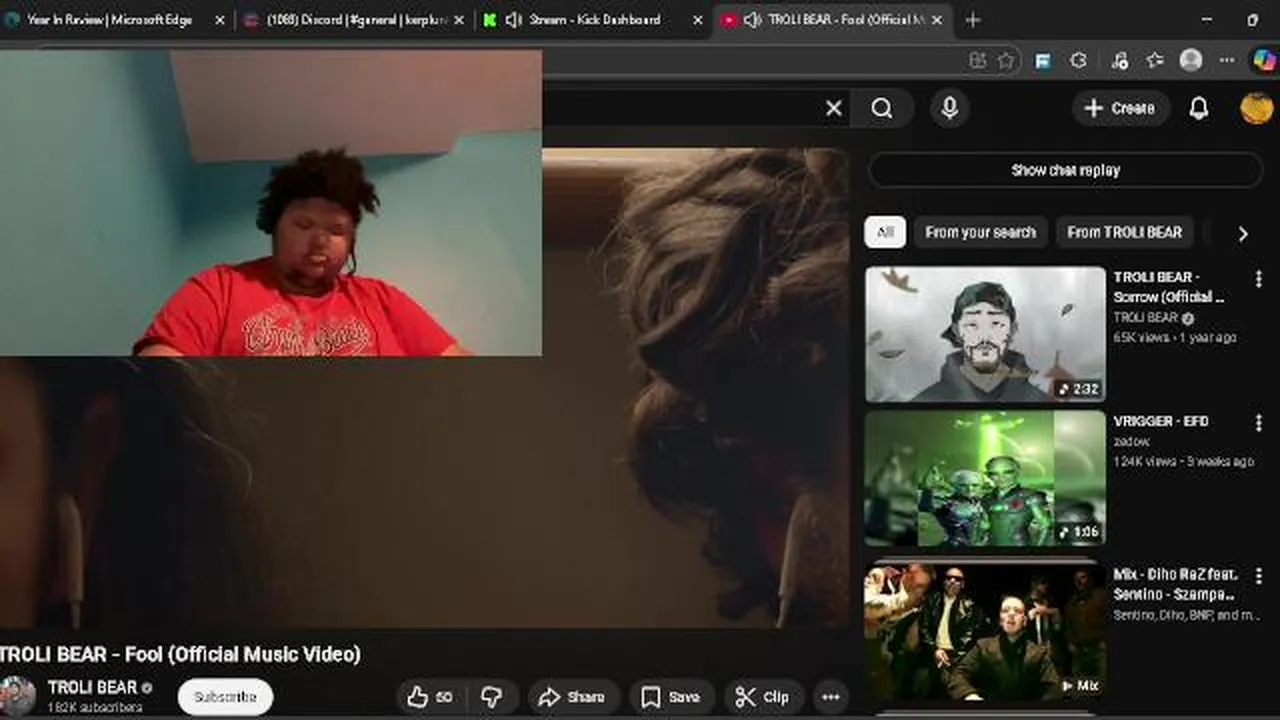Clear the YouTube search box with X
The image size is (1280, 720).
[834, 108]
